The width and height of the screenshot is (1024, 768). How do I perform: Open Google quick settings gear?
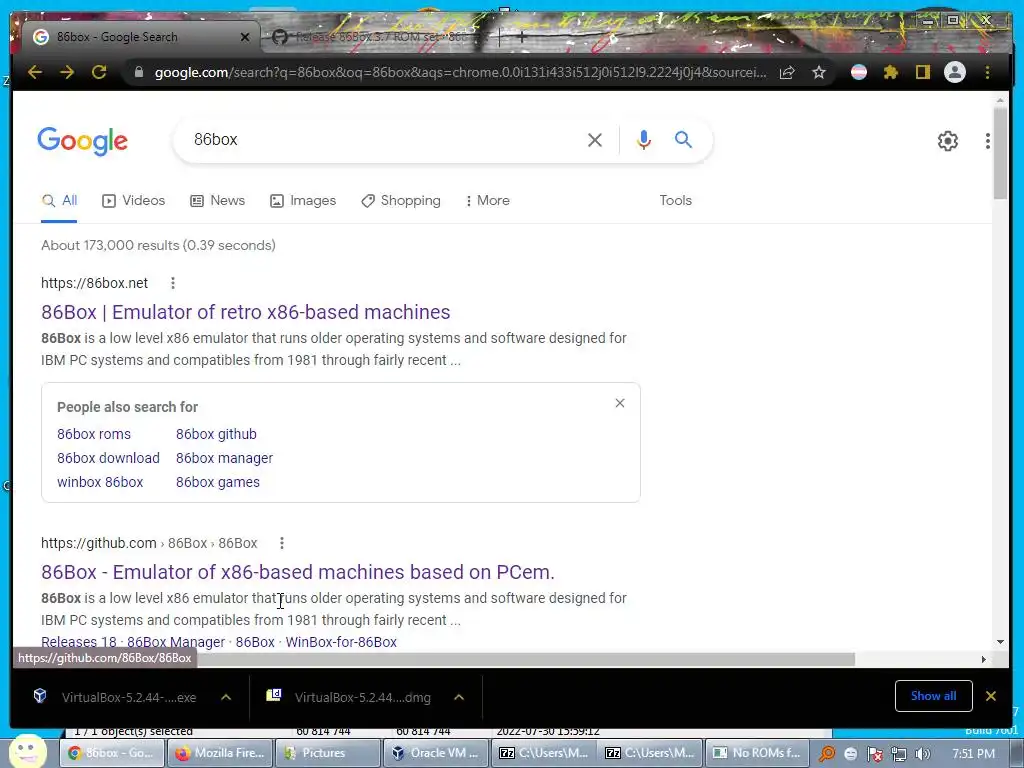(948, 140)
